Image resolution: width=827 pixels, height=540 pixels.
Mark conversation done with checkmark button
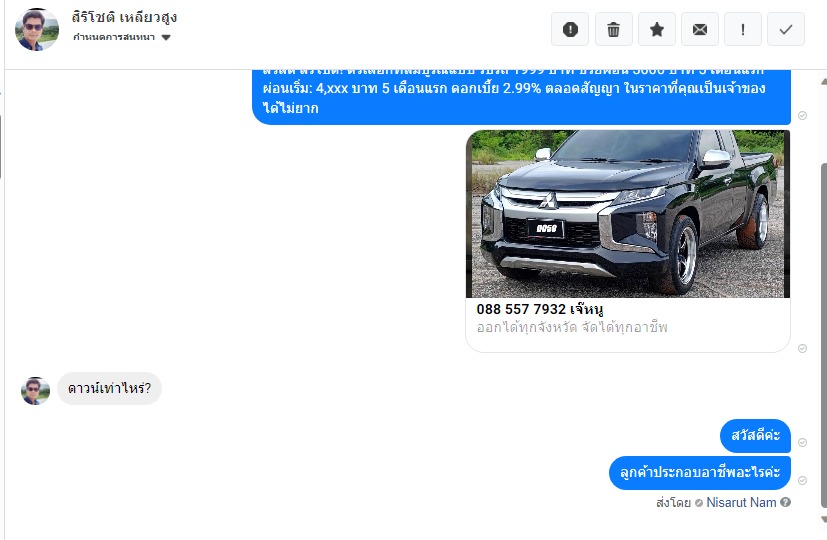[x=786, y=30]
